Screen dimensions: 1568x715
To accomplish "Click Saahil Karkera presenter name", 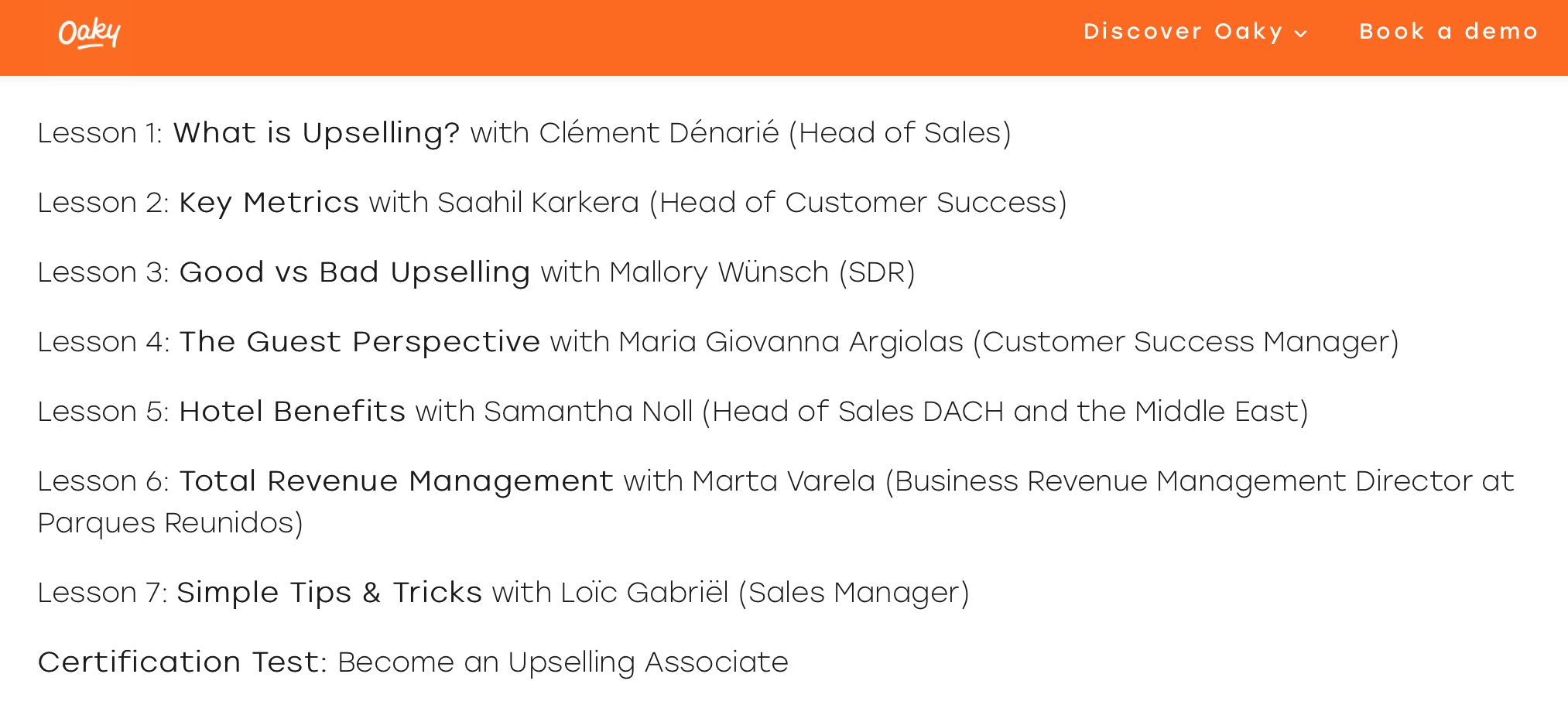I will pos(539,203).
